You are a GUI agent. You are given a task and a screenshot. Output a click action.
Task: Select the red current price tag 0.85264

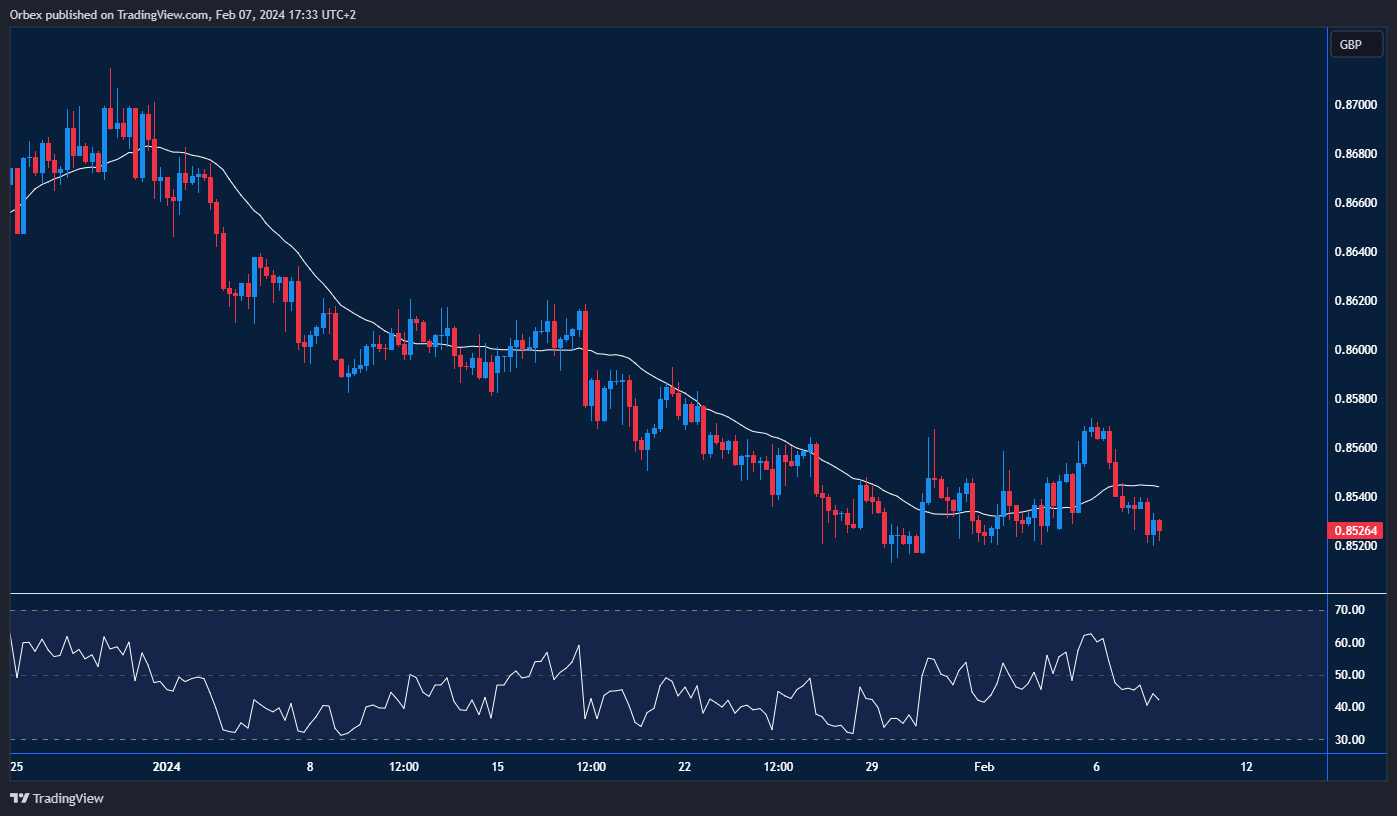1355,531
